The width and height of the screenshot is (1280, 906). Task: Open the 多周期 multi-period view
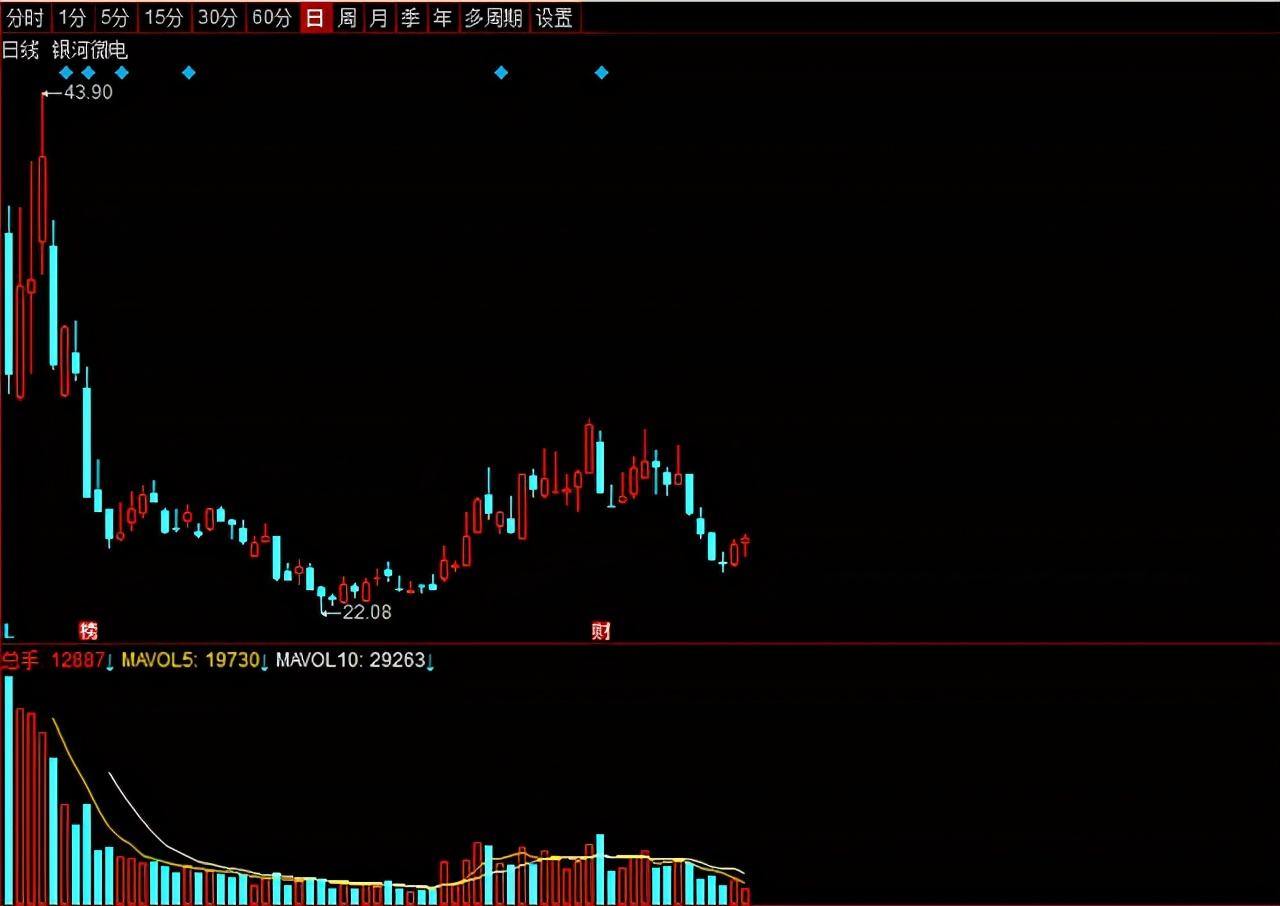coord(494,17)
